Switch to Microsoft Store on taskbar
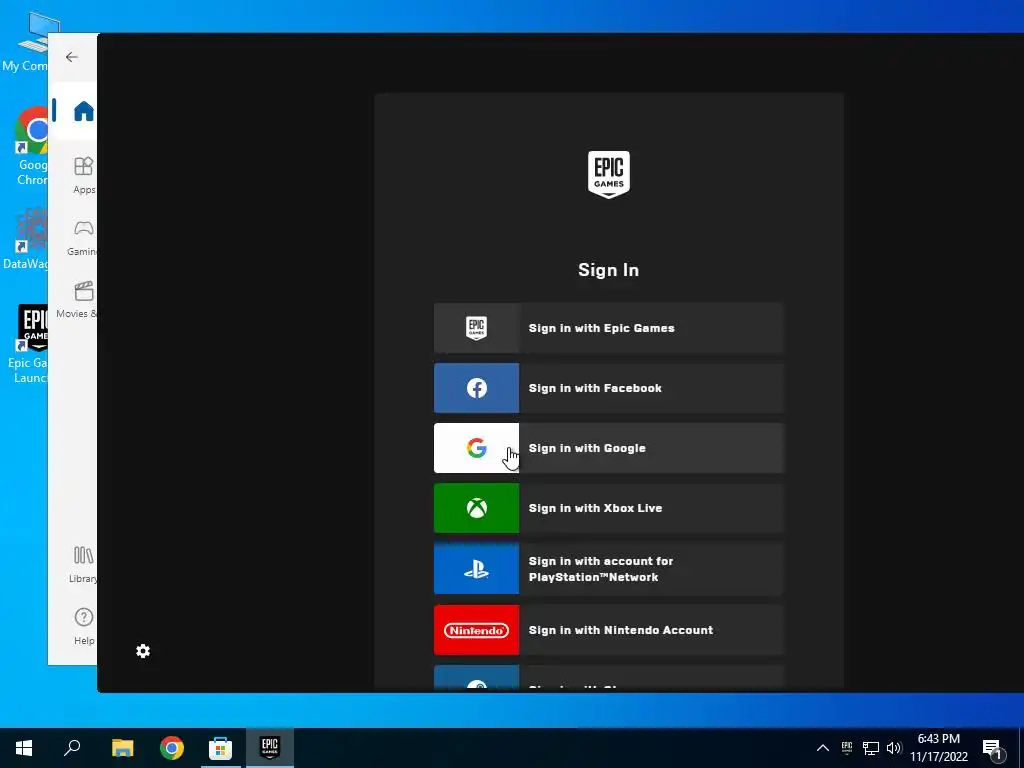1024x768 pixels. pyautogui.click(x=220, y=748)
